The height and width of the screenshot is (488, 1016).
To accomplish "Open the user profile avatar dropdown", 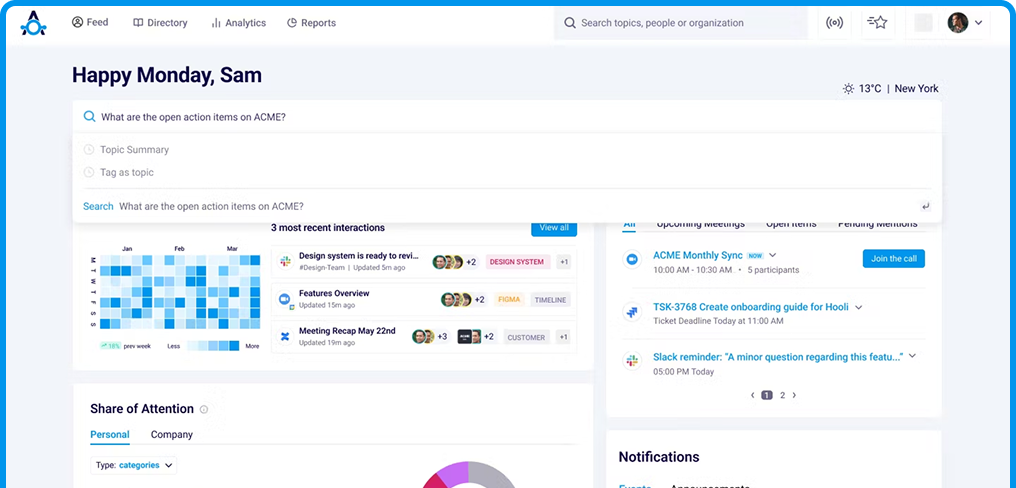I will [964, 23].
